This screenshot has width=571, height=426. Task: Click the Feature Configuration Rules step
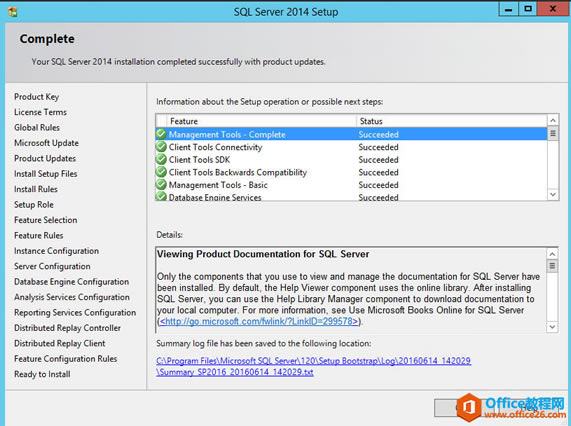pos(66,359)
